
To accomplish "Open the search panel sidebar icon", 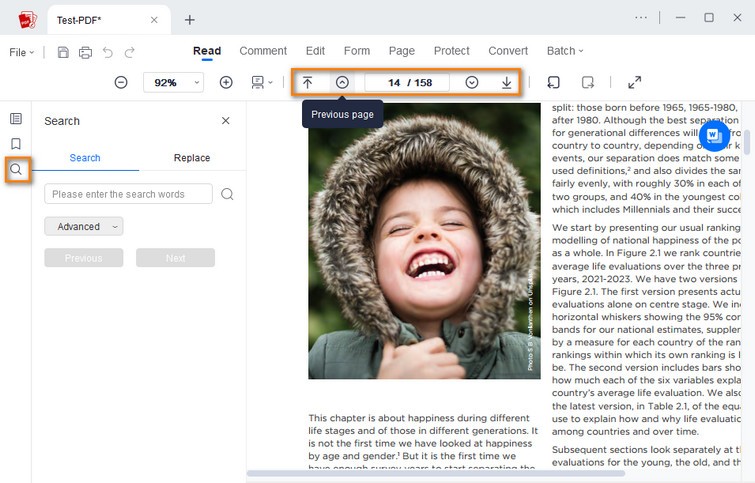I will pos(16,170).
